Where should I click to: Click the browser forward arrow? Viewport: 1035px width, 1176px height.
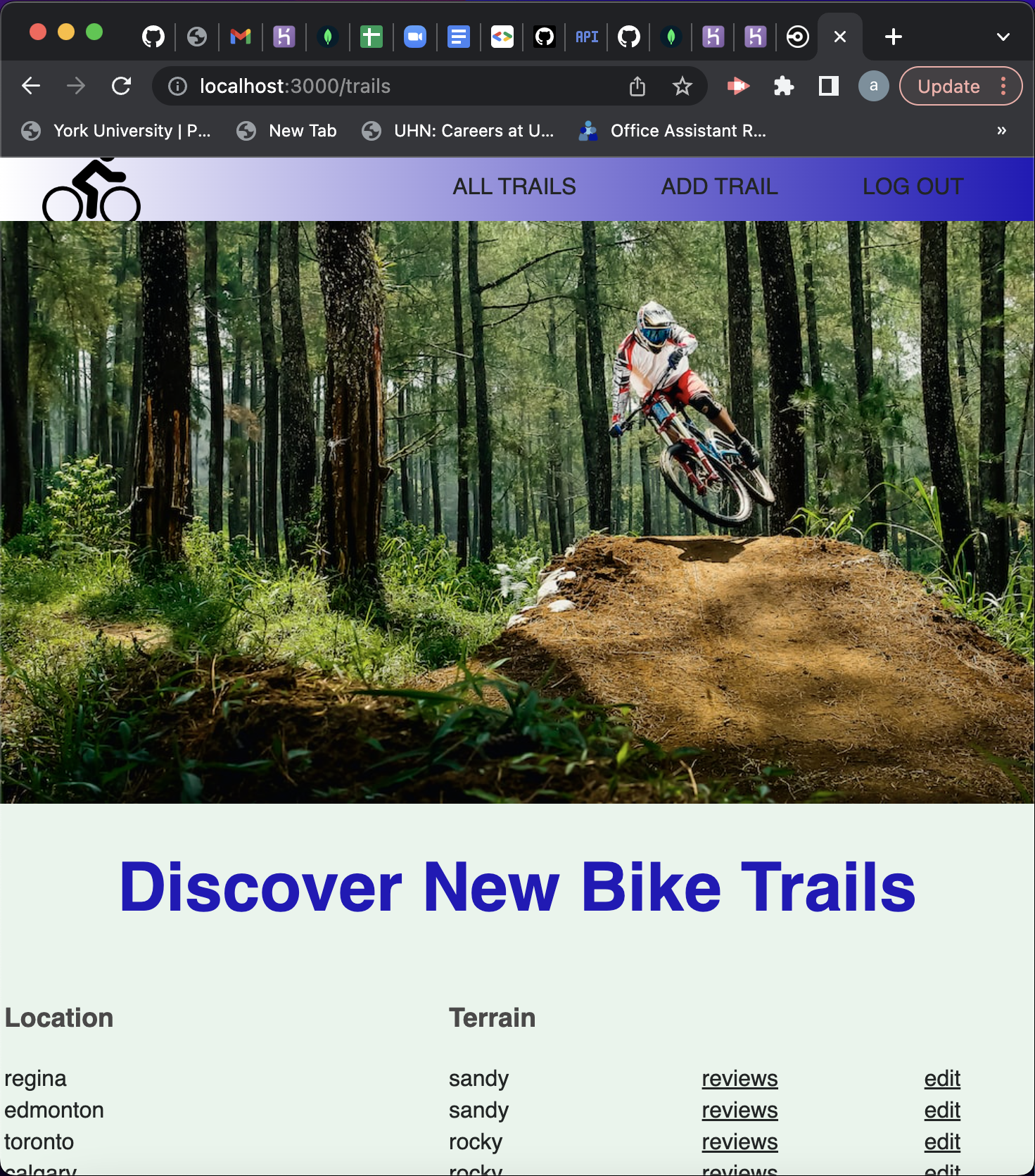coord(76,86)
